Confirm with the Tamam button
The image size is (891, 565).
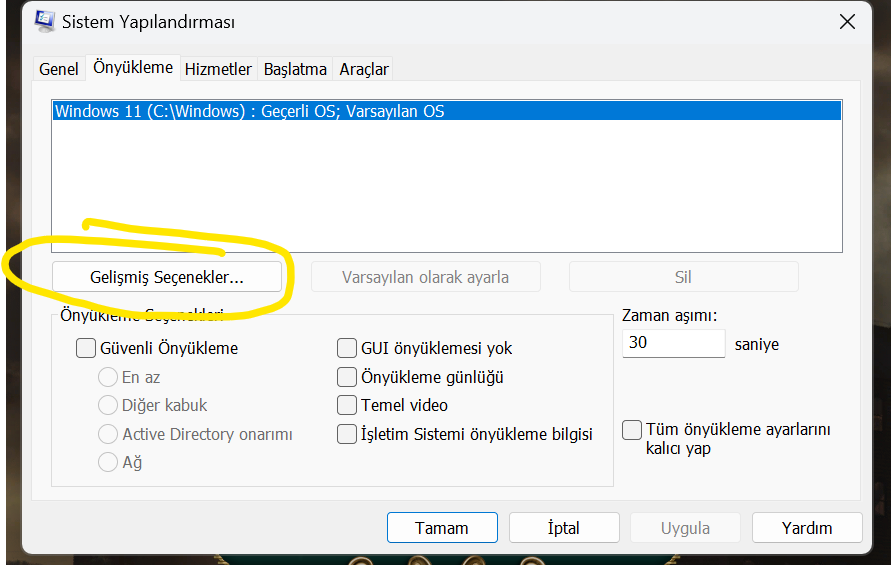coord(442,527)
